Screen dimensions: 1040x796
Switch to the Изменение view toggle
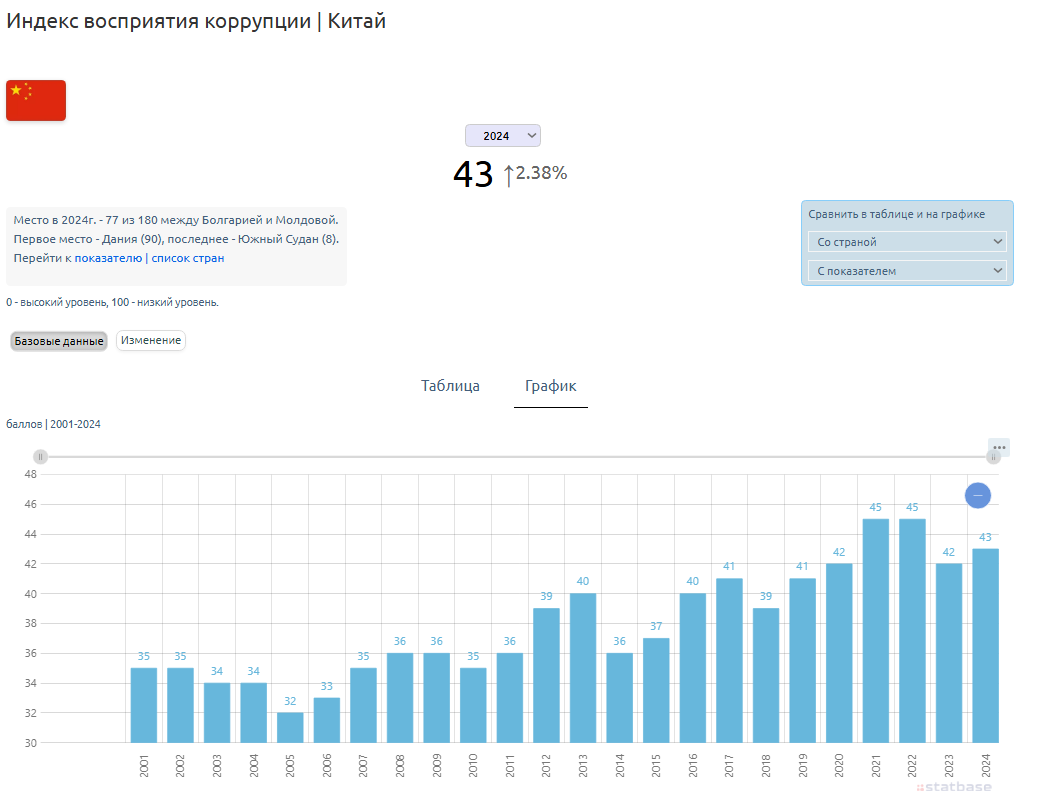[151, 341]
